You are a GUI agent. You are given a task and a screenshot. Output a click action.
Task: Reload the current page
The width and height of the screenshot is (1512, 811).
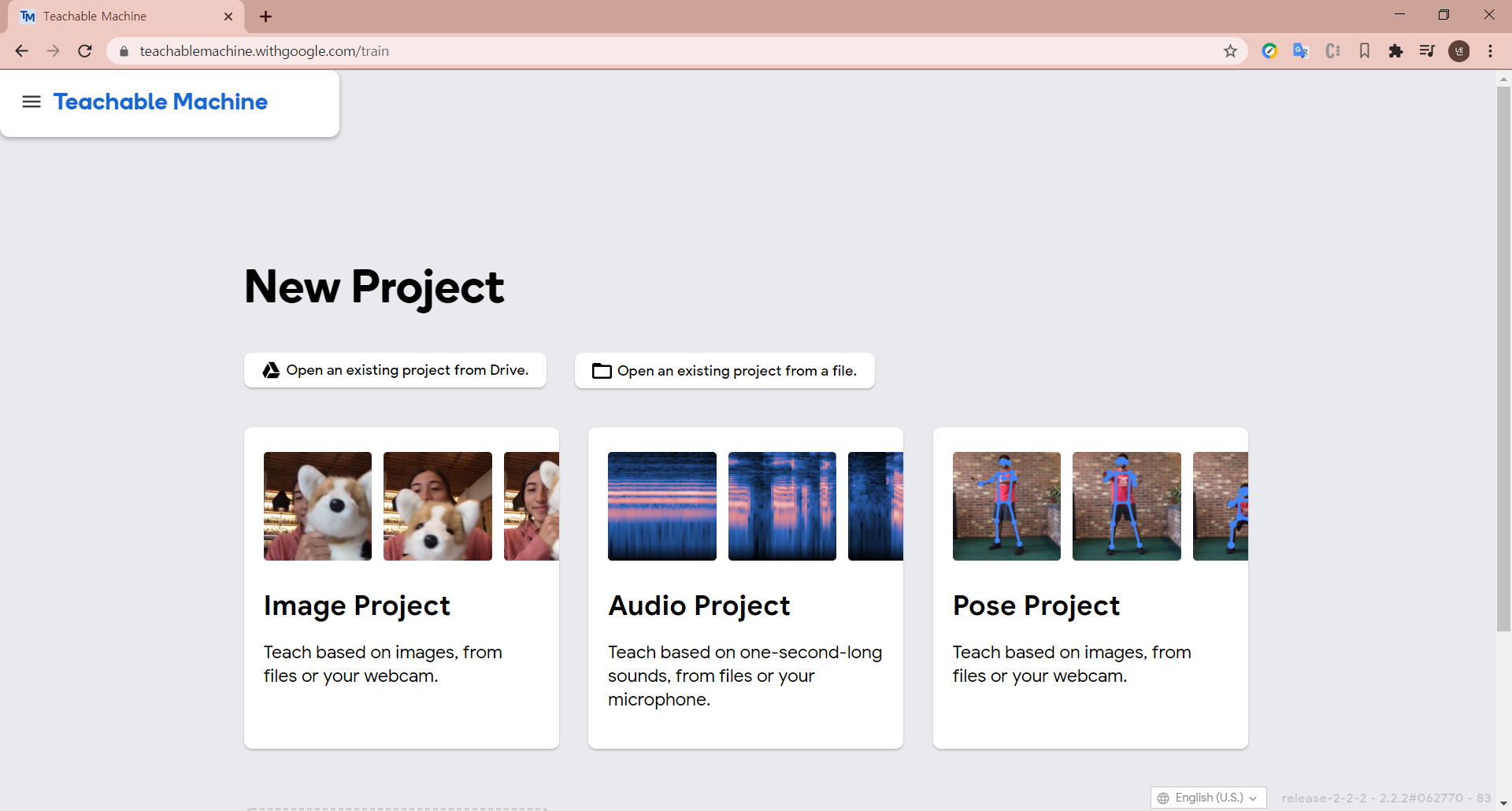pos(85,51)
